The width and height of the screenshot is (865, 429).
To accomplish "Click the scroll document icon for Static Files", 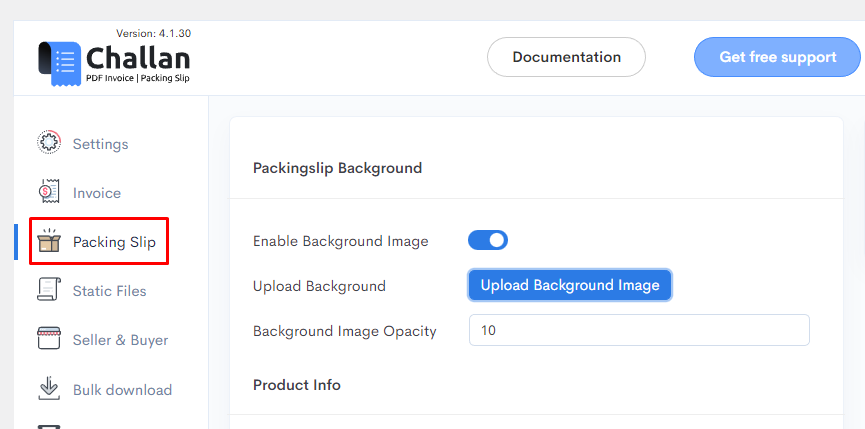I will [x=49, y=290].
